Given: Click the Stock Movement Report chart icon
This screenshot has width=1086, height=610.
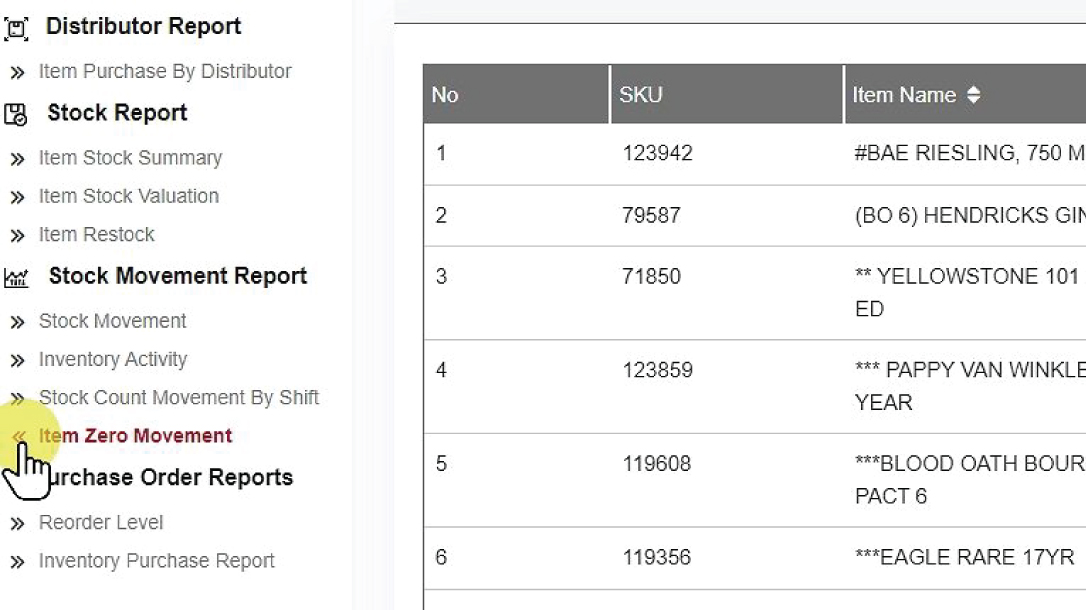Looking at the screenshot, I should point(16,278).
